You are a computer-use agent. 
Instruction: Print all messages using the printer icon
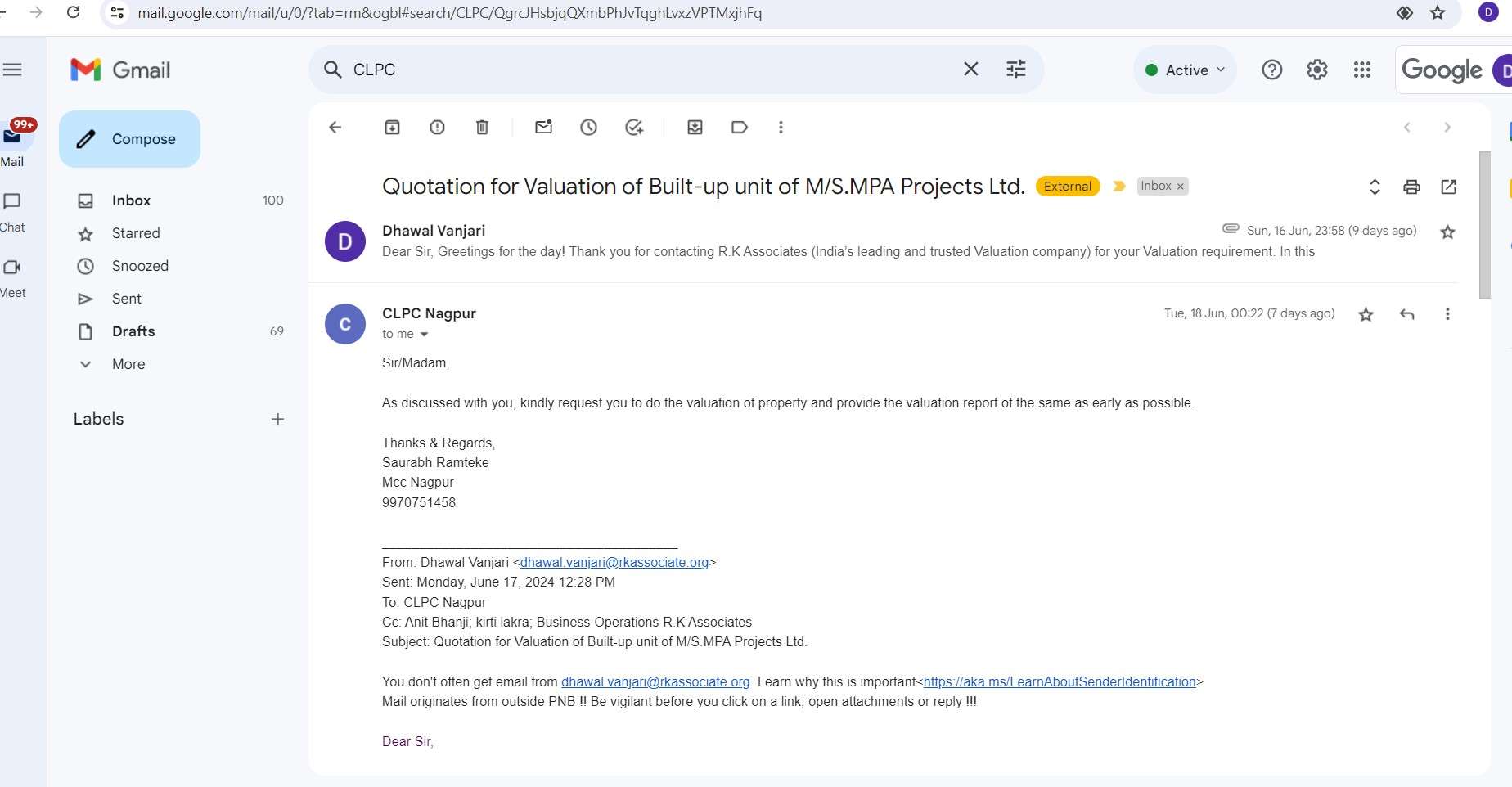(1411, 187)
